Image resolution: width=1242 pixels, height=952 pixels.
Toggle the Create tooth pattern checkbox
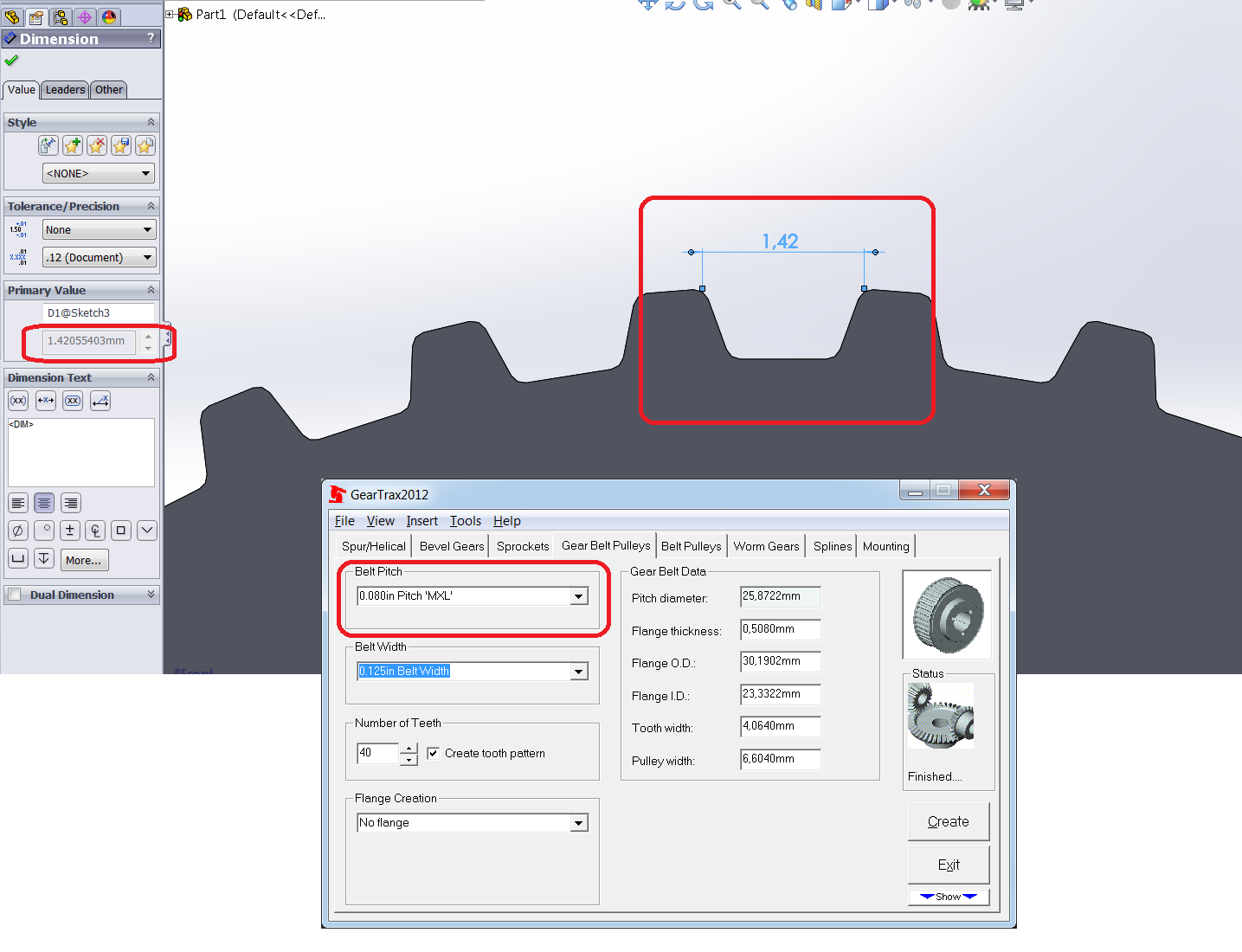[x=433, y=753]
